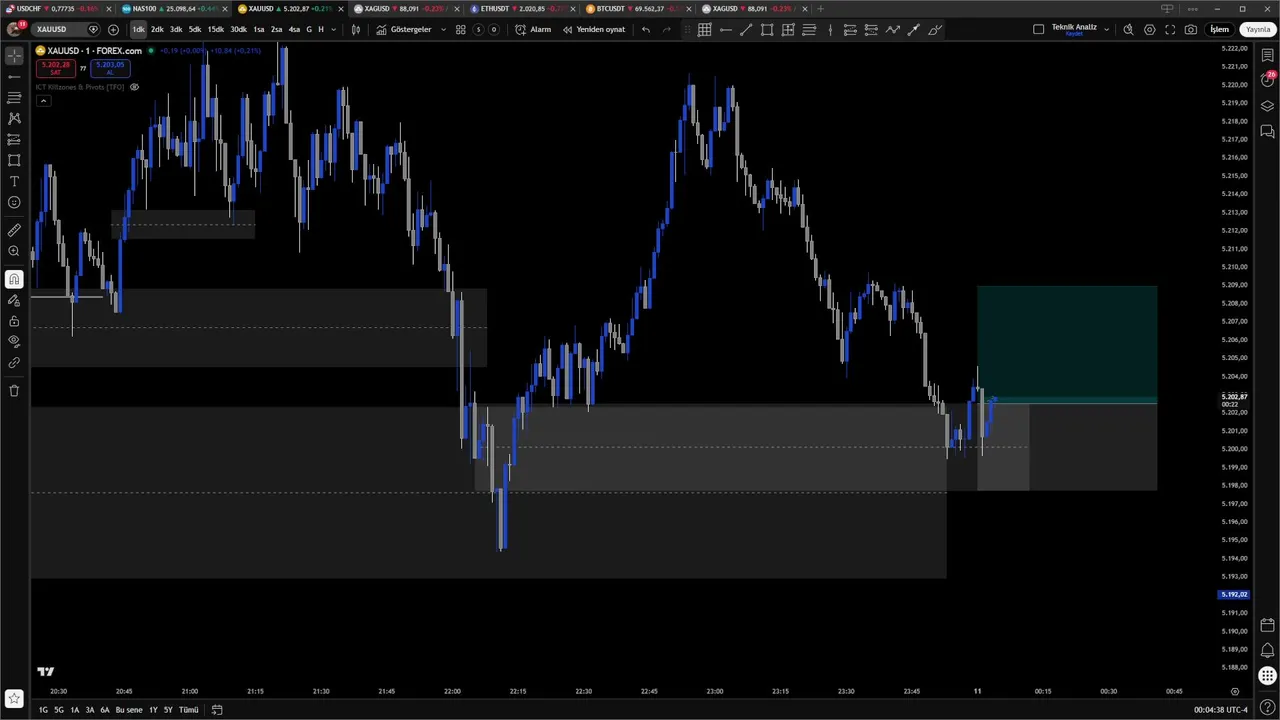The image size is (1280, 720).
Task: Click the link drawings chain icon
Action: [x=14, y=362]
